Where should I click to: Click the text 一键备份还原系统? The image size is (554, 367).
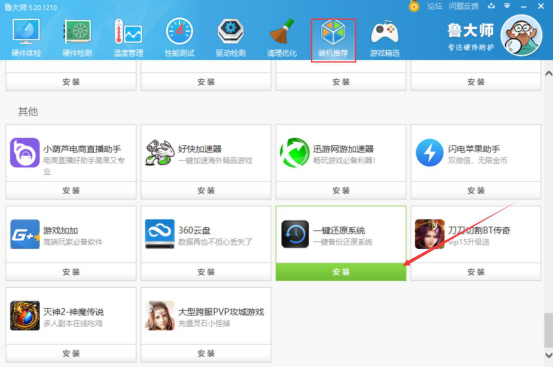pos(343,242)
